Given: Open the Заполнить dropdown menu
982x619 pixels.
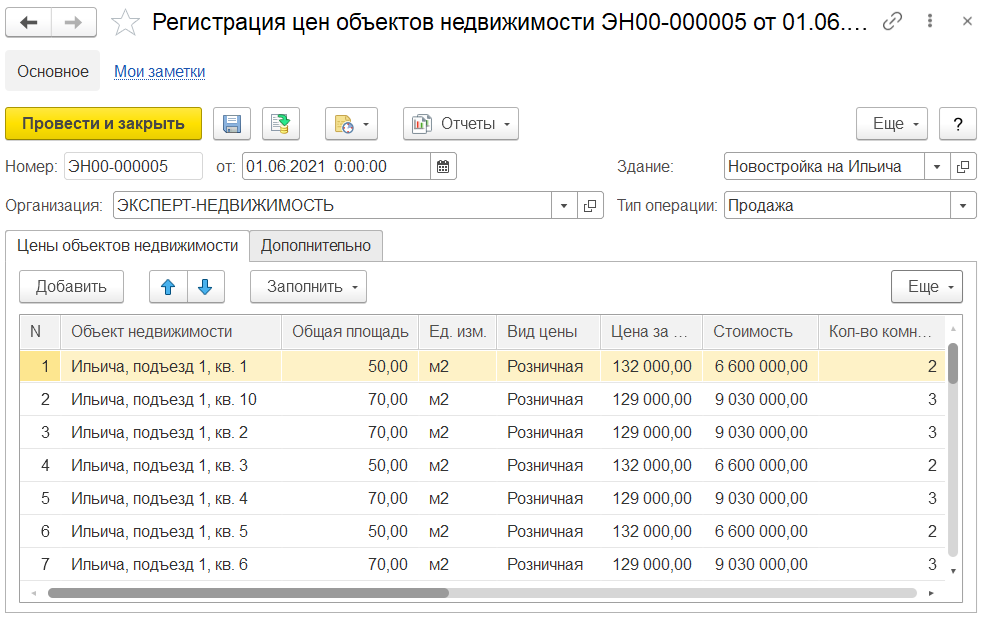Looking at the screenshot, I should click(308, 287).
